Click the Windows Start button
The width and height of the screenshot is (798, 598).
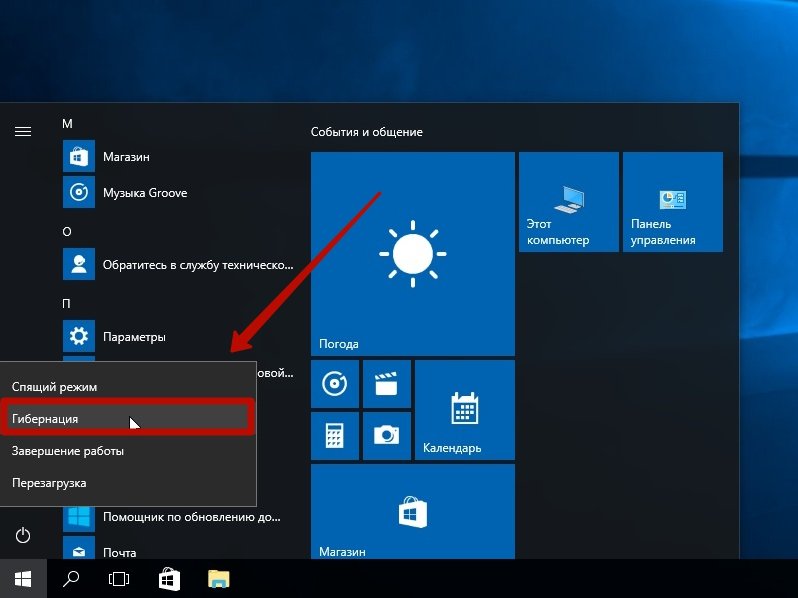23,578
